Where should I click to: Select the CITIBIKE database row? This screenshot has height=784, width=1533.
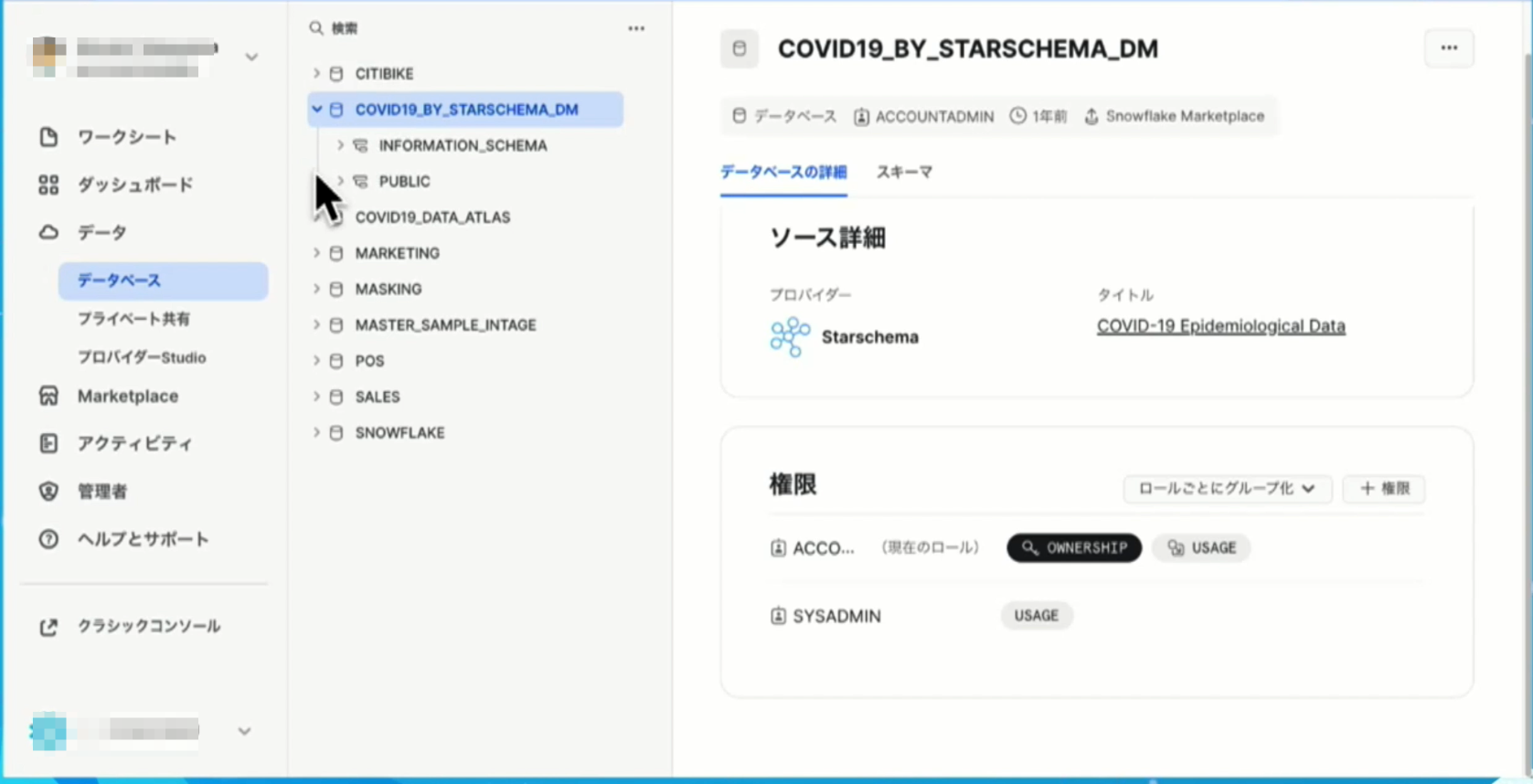click(x=465, y=73)
